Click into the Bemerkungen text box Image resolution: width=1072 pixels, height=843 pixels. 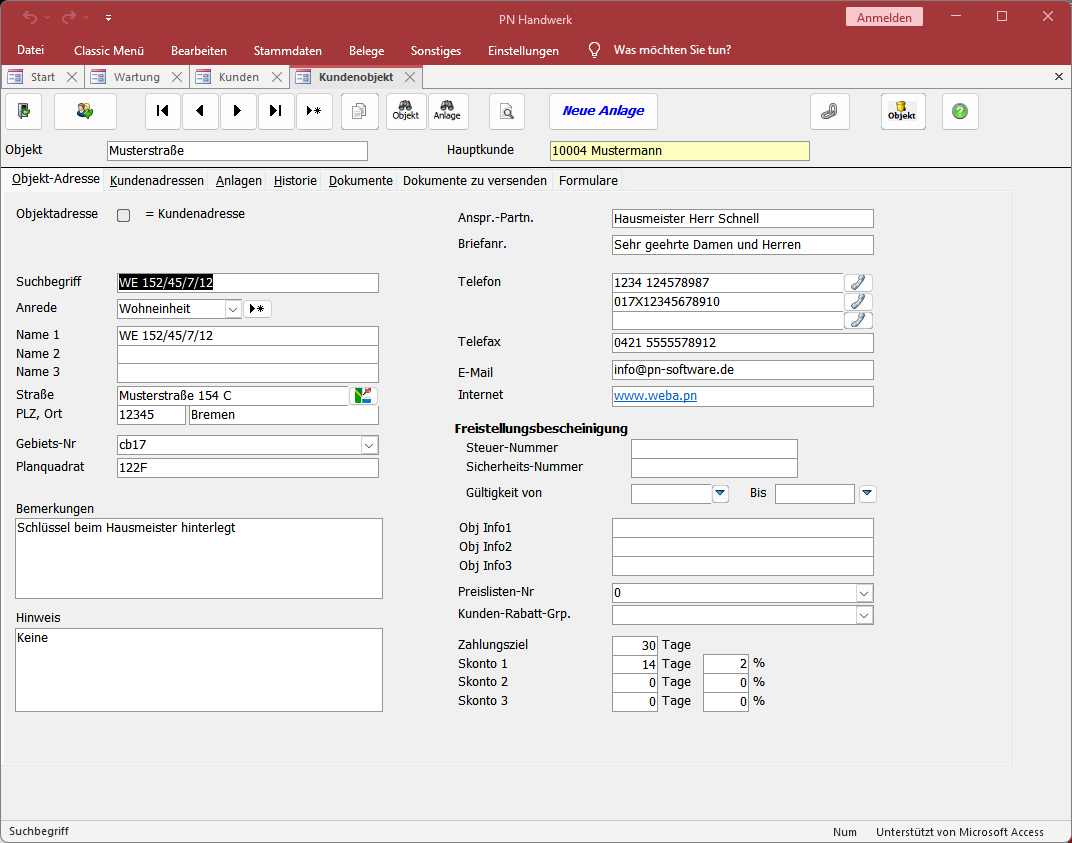coord(199,558)
